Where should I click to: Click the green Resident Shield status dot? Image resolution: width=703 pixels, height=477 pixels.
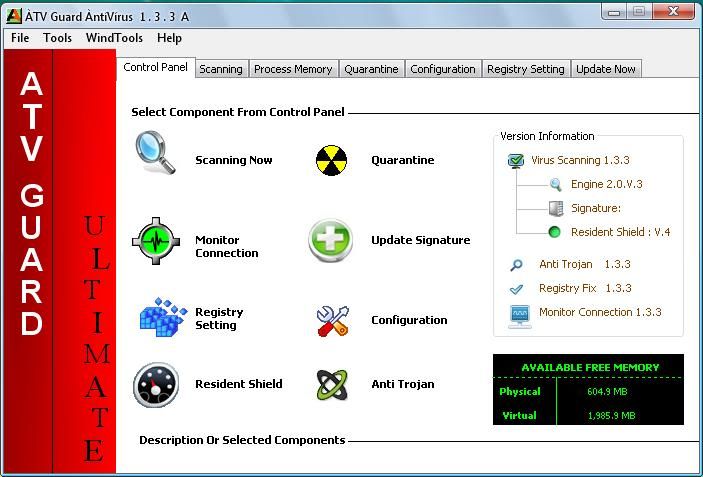tap(555, 232)
